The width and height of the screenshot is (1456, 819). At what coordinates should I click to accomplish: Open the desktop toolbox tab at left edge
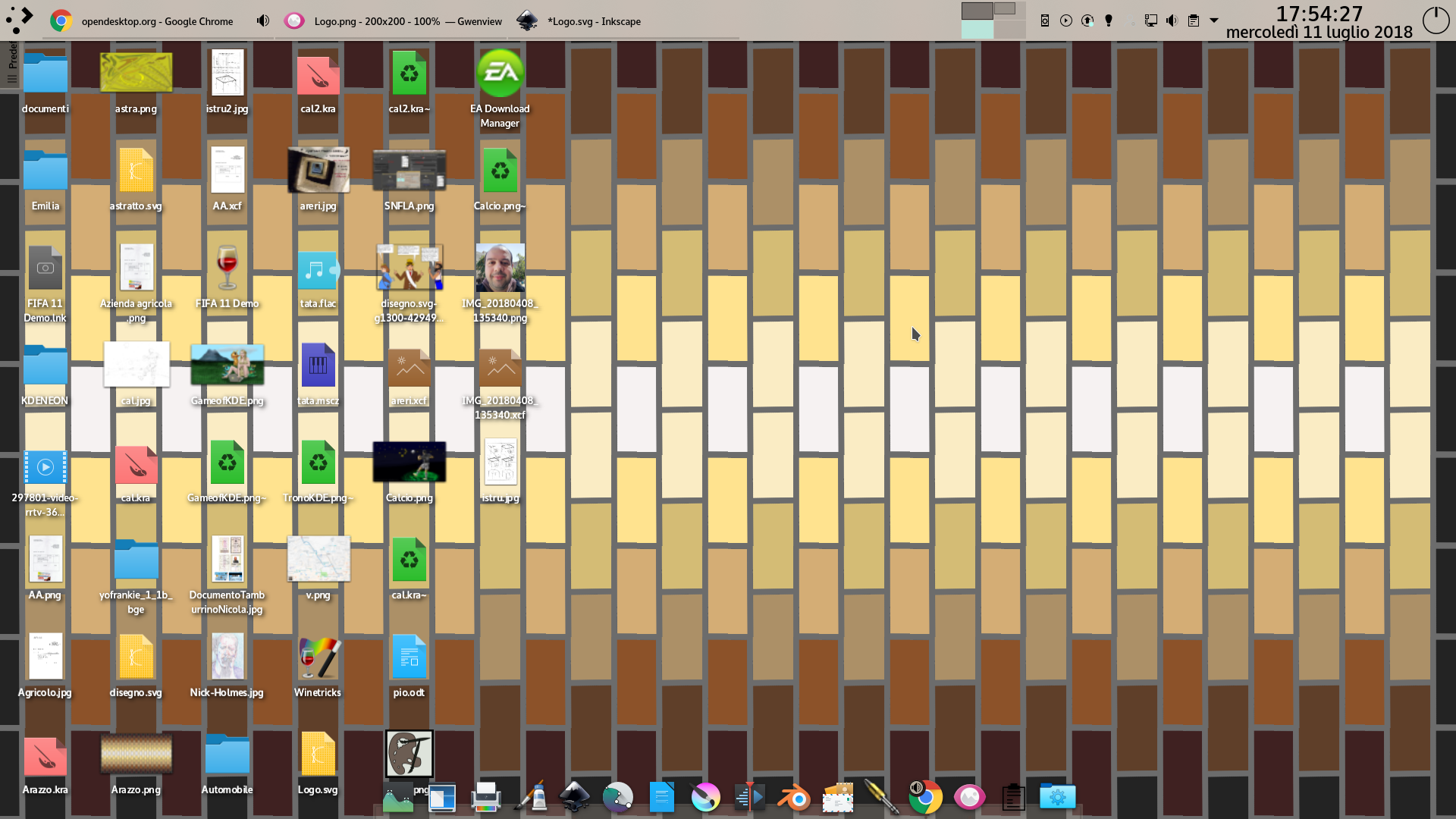coord(11,64)
